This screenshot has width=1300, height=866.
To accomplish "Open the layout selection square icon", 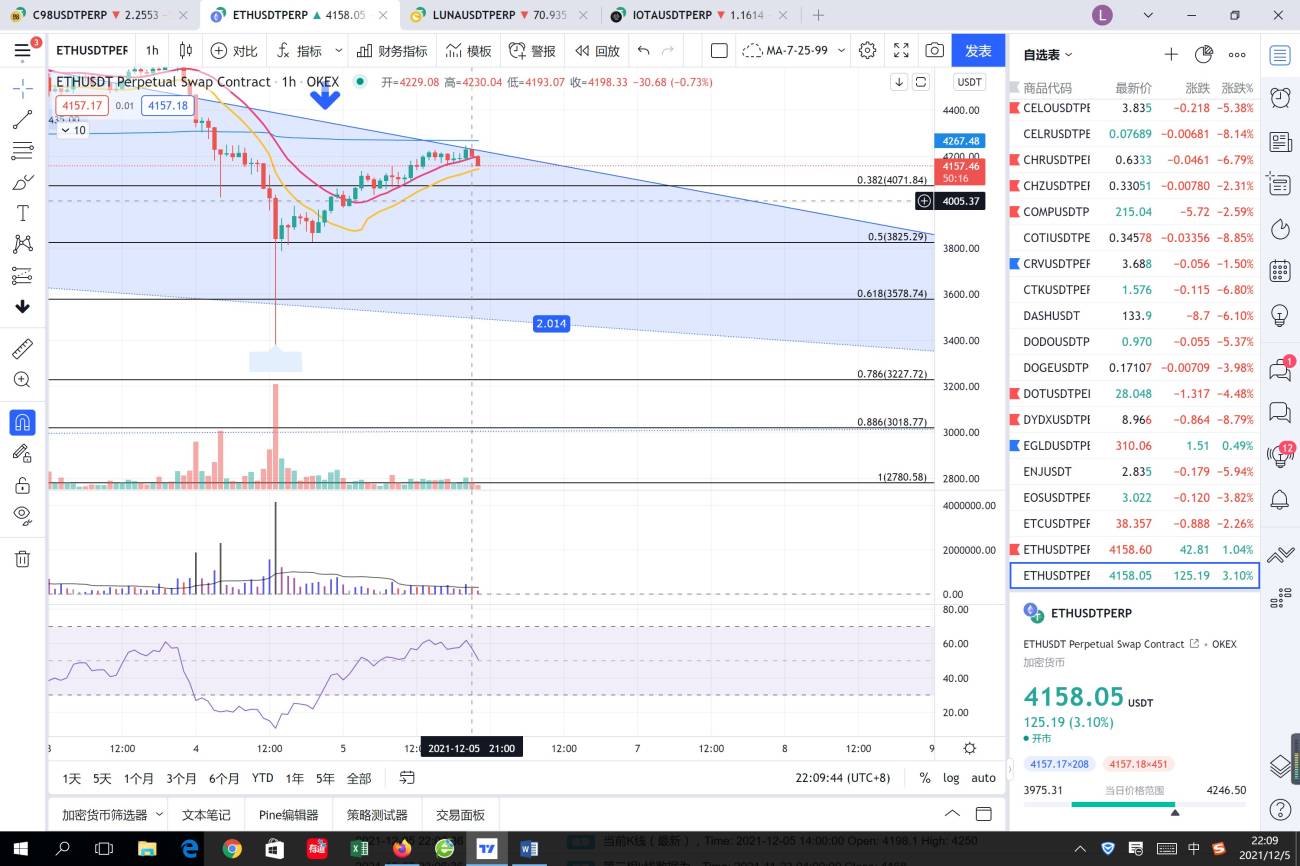I will 719,51.
